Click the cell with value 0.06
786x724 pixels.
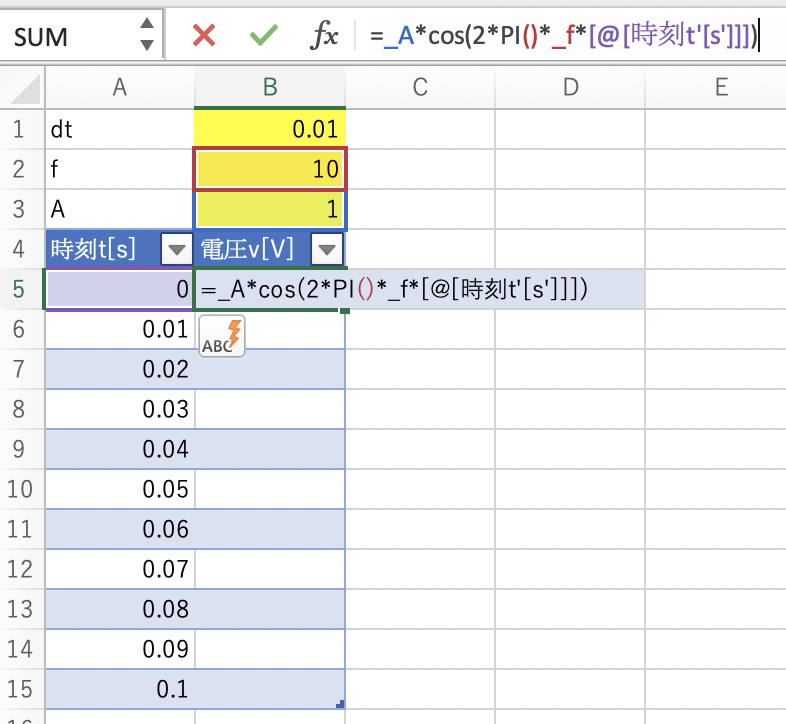point(120,529)
